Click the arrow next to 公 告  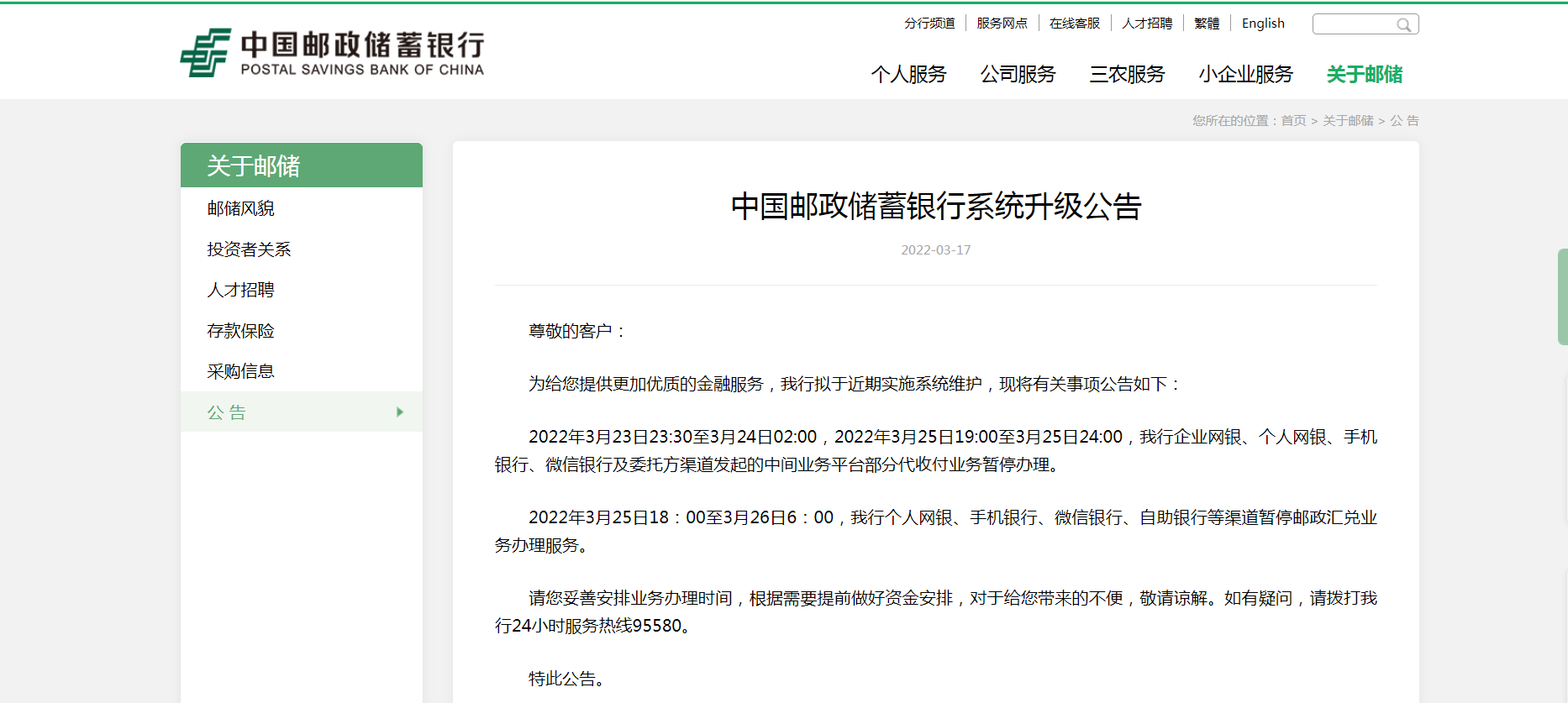pos(400,412)
